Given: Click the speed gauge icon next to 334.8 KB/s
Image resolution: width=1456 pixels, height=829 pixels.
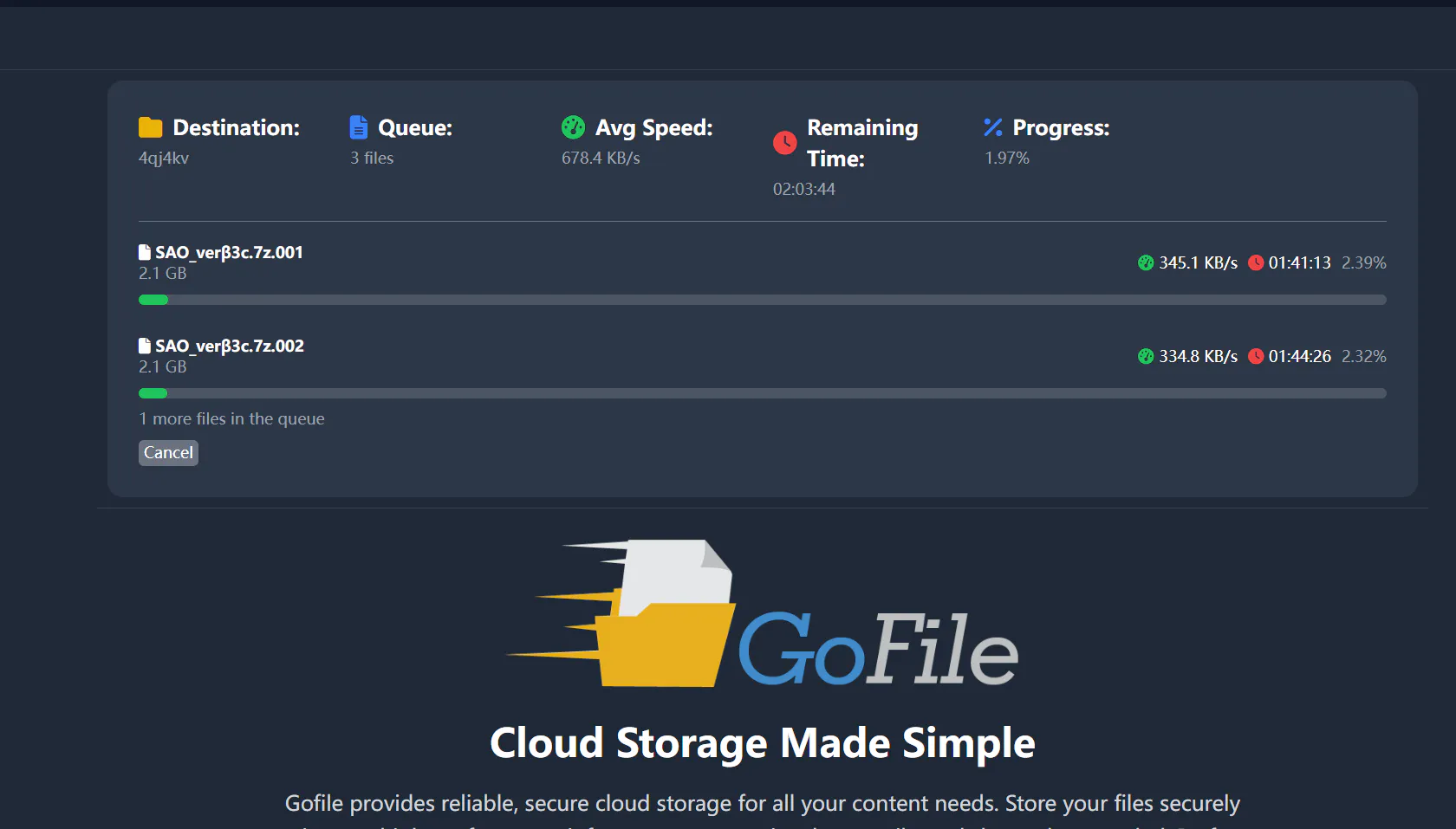Looking at the screenshot, I should pyautogui.click(x=1146, y=356).
